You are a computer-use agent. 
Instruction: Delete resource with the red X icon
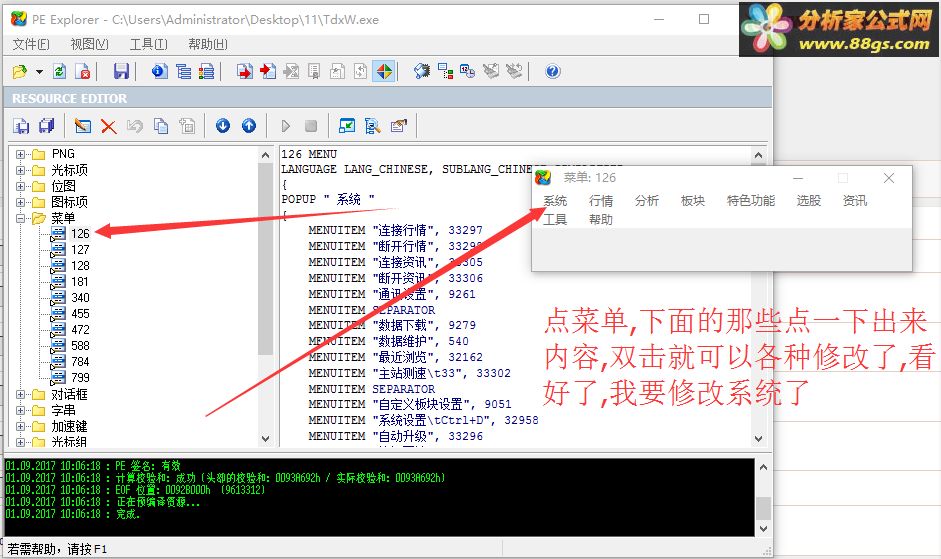point(109,126)
